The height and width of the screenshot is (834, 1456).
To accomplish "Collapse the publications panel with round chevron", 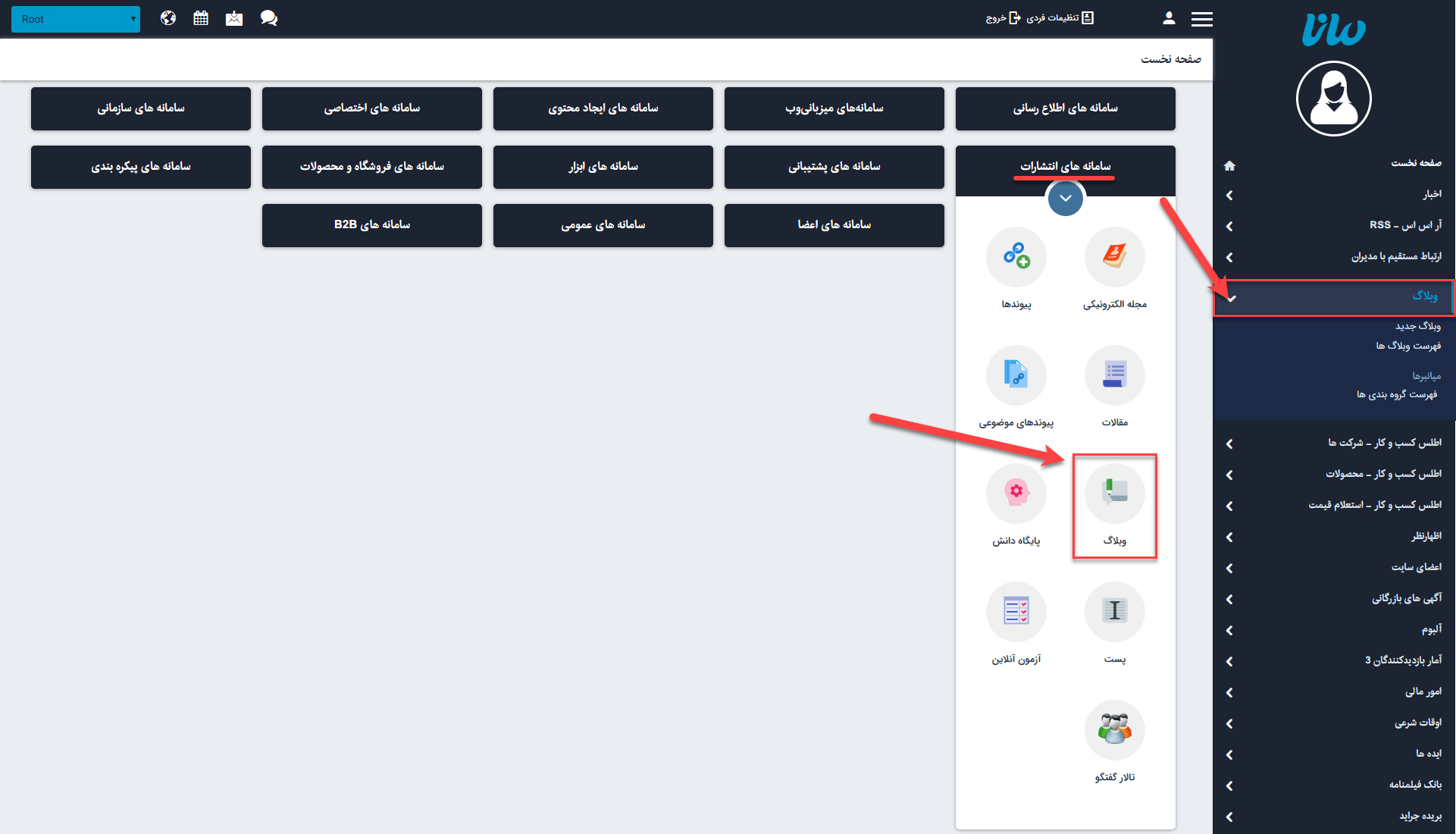I will pos(1065,199).
